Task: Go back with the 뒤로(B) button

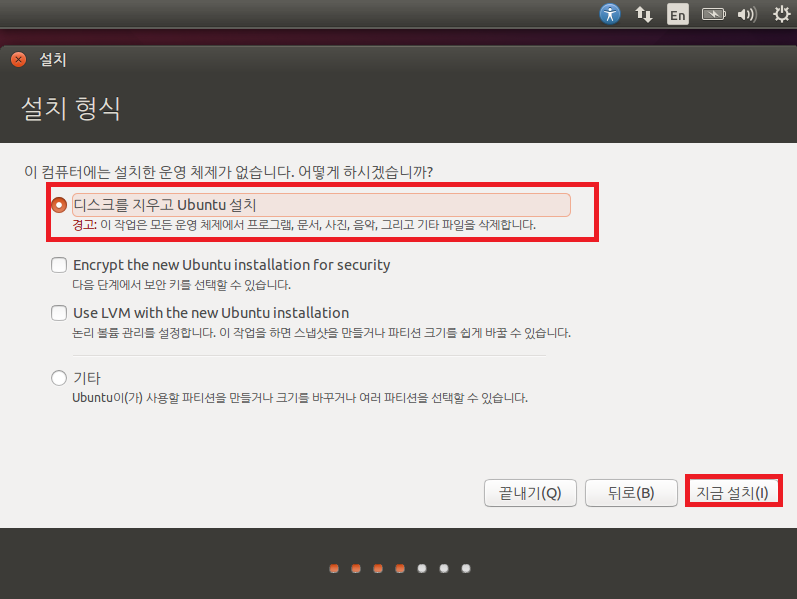Action: point(631,493)
